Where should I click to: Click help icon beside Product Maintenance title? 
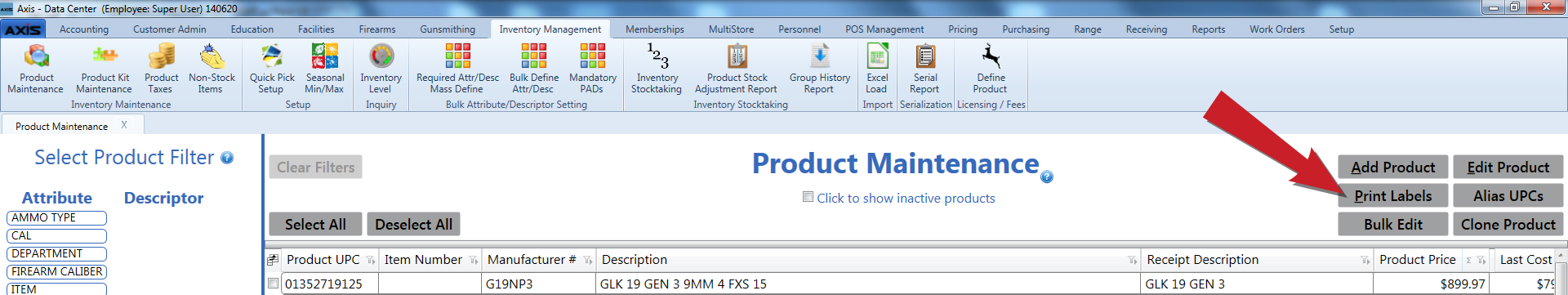(x=1047, y=177)
